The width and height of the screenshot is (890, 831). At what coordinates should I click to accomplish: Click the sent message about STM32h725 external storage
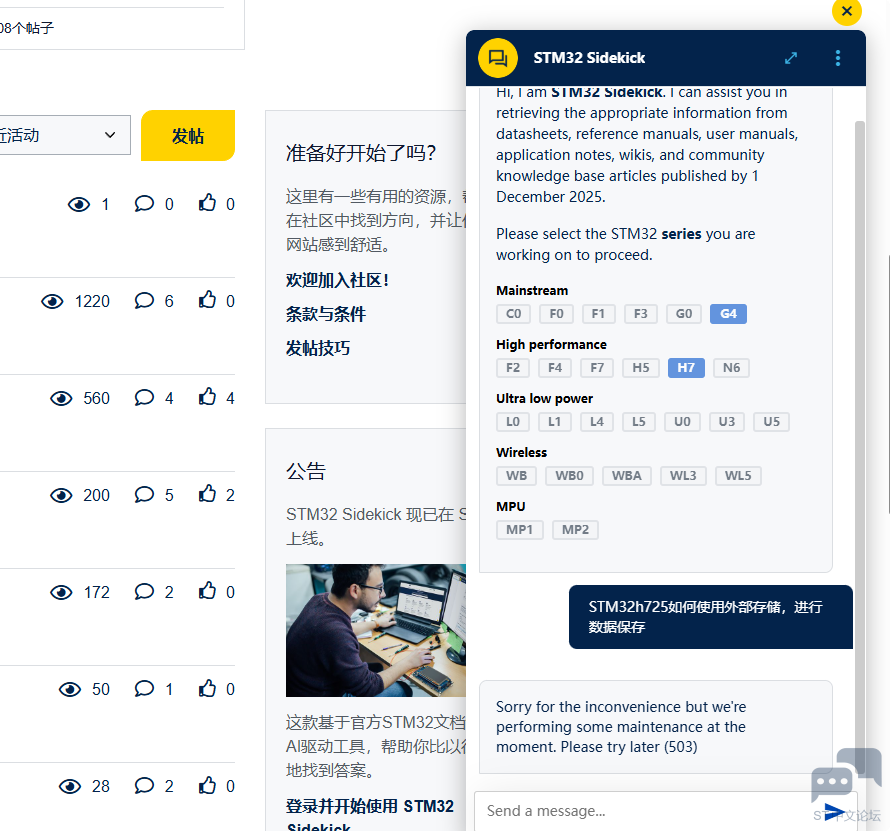[x=711, y=617]
